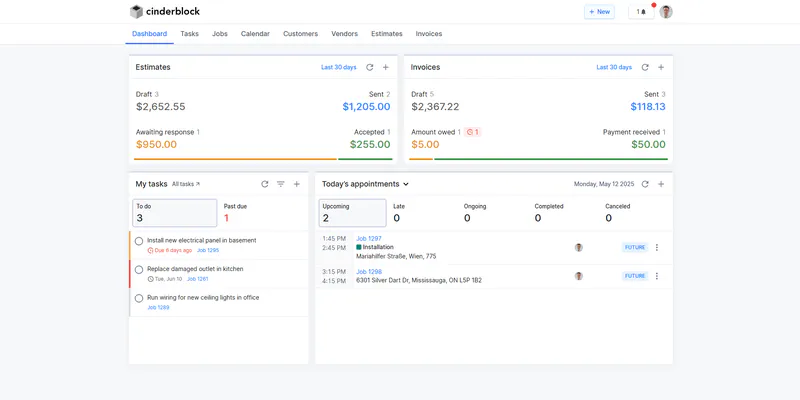Open kebab menu for Job 1297 appointment
This screenshot has width=800, height=400.
coord(657,247)
